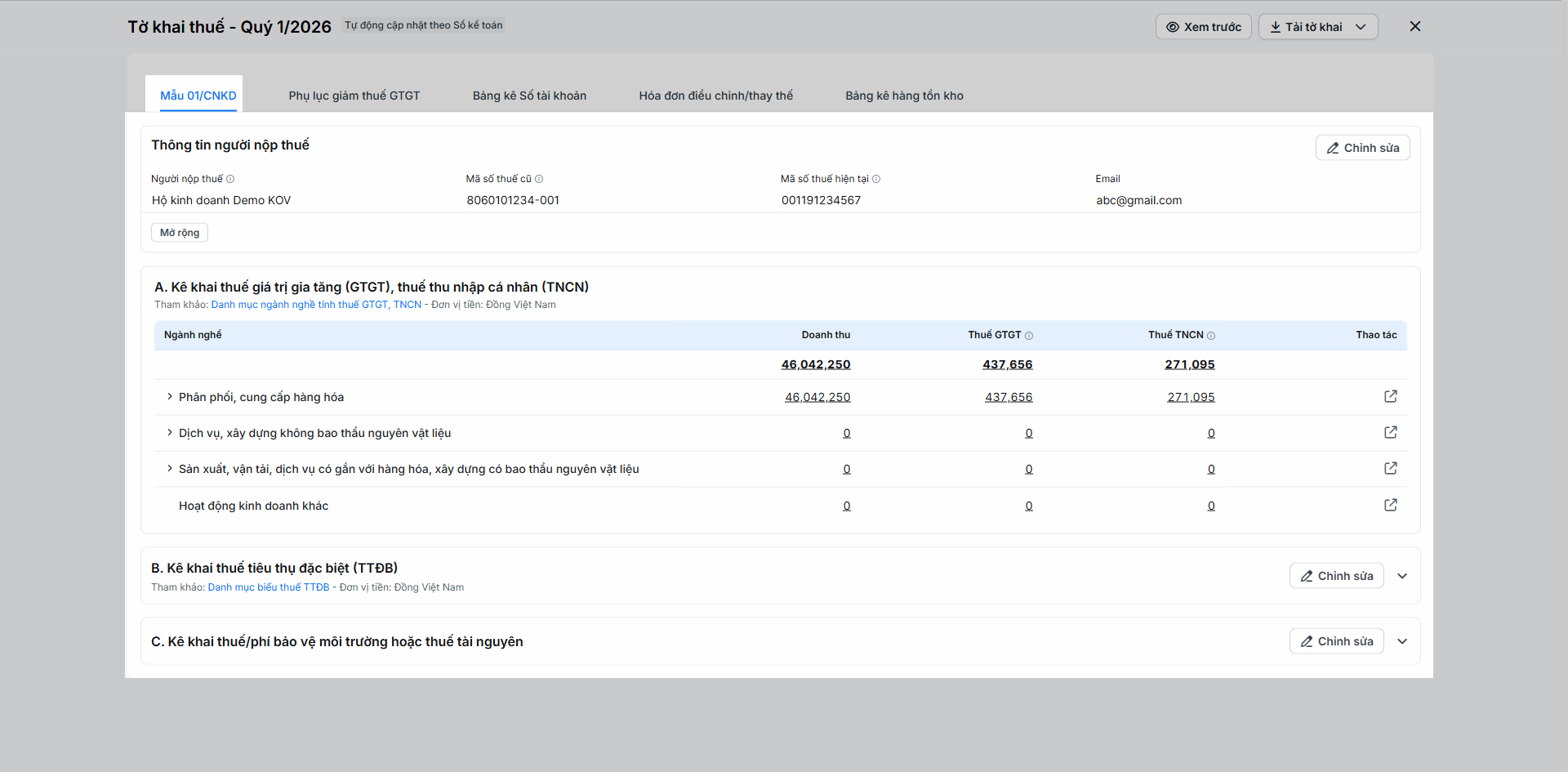Viewport: 1568px width, 772px height.
Task: Open Tải tờ khai dropdown
Action: 1318,27
